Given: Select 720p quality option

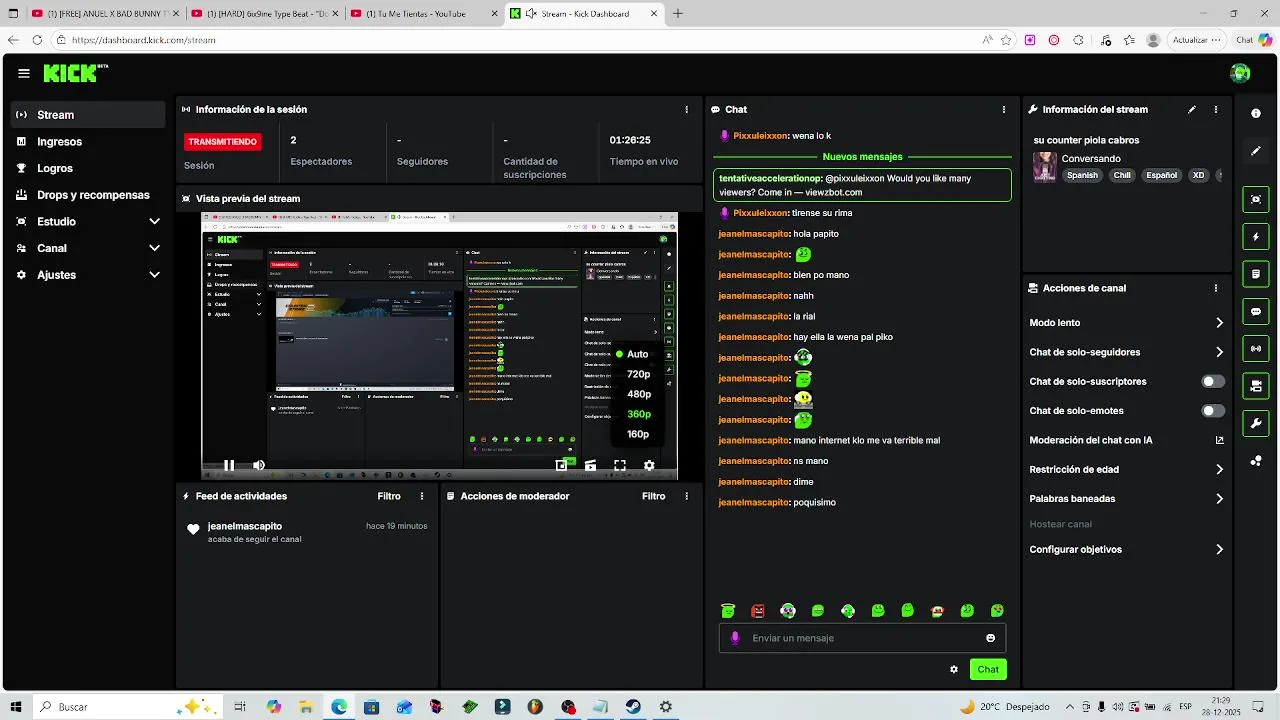Looking at the screenshot, I should pyautogui.click(x=638, y=374).
